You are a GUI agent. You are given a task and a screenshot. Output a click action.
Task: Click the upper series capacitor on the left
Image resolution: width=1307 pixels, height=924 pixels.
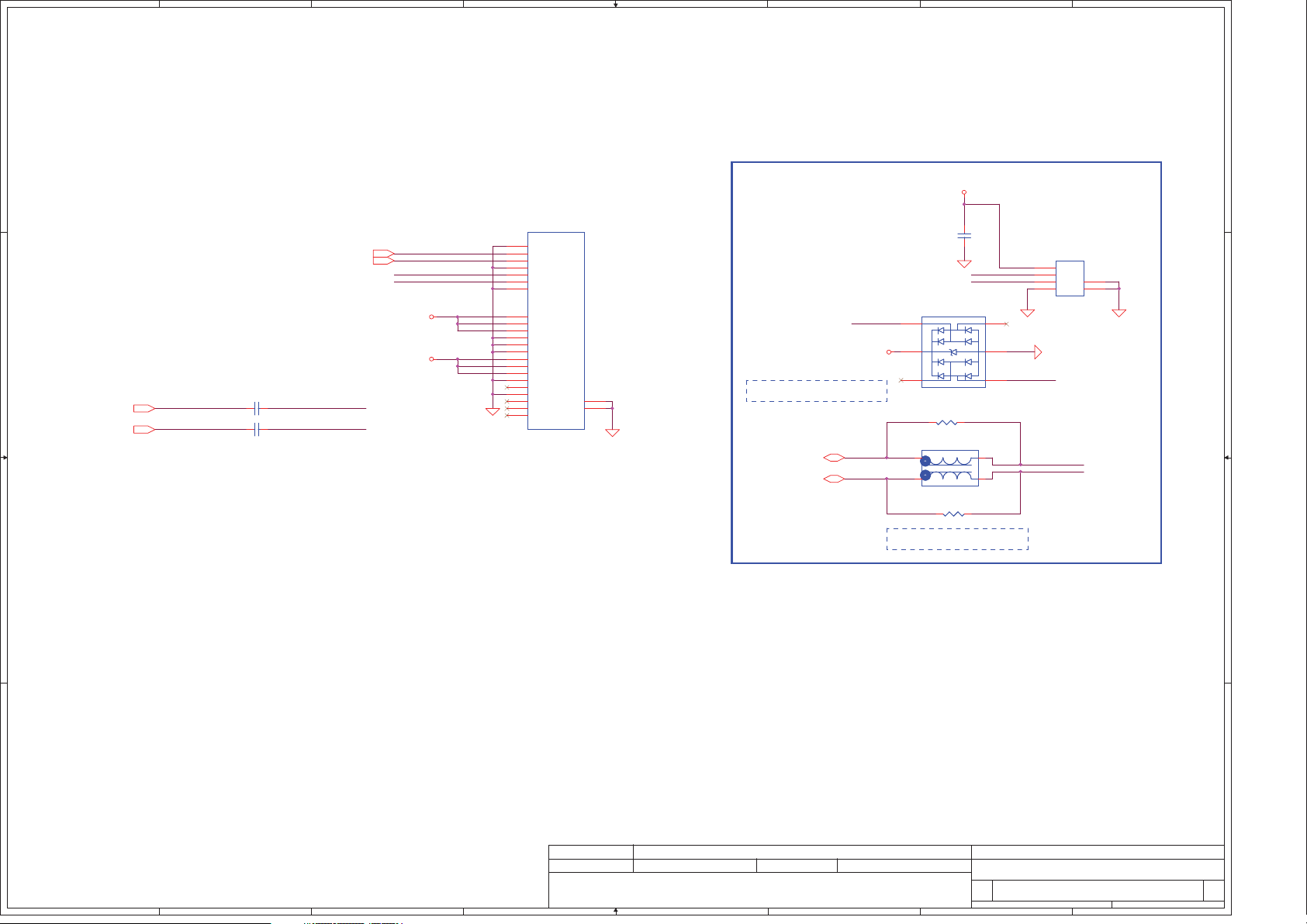pos(257,408)
